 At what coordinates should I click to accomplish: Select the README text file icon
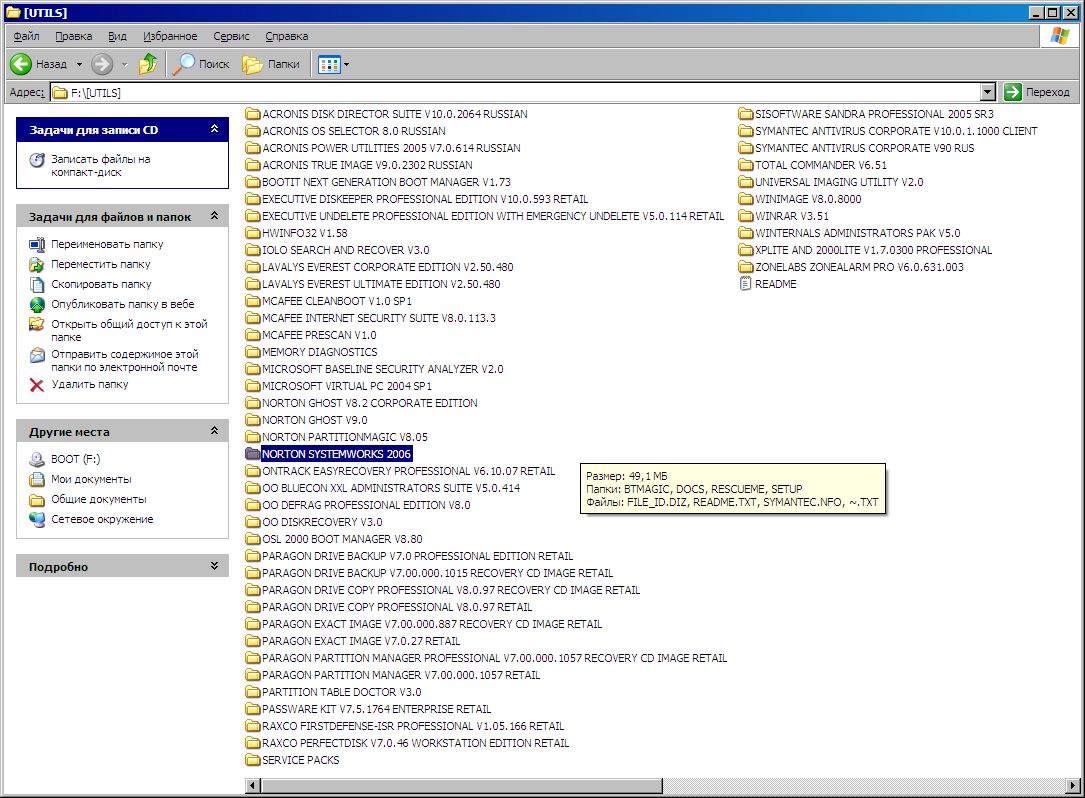tap(745, 284)
